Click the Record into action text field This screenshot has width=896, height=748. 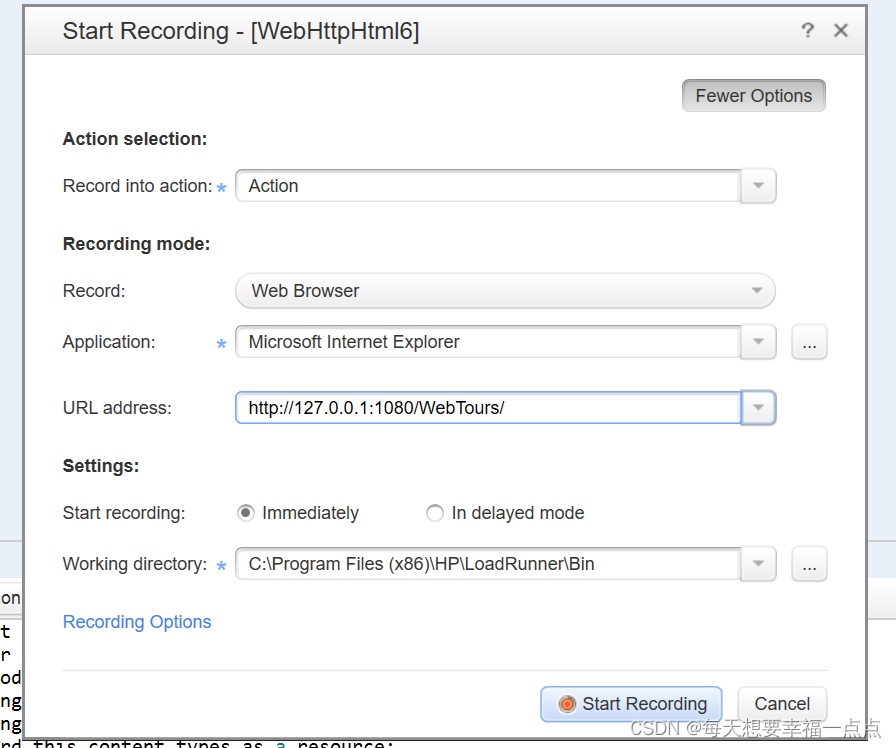[x=488, y=186]
